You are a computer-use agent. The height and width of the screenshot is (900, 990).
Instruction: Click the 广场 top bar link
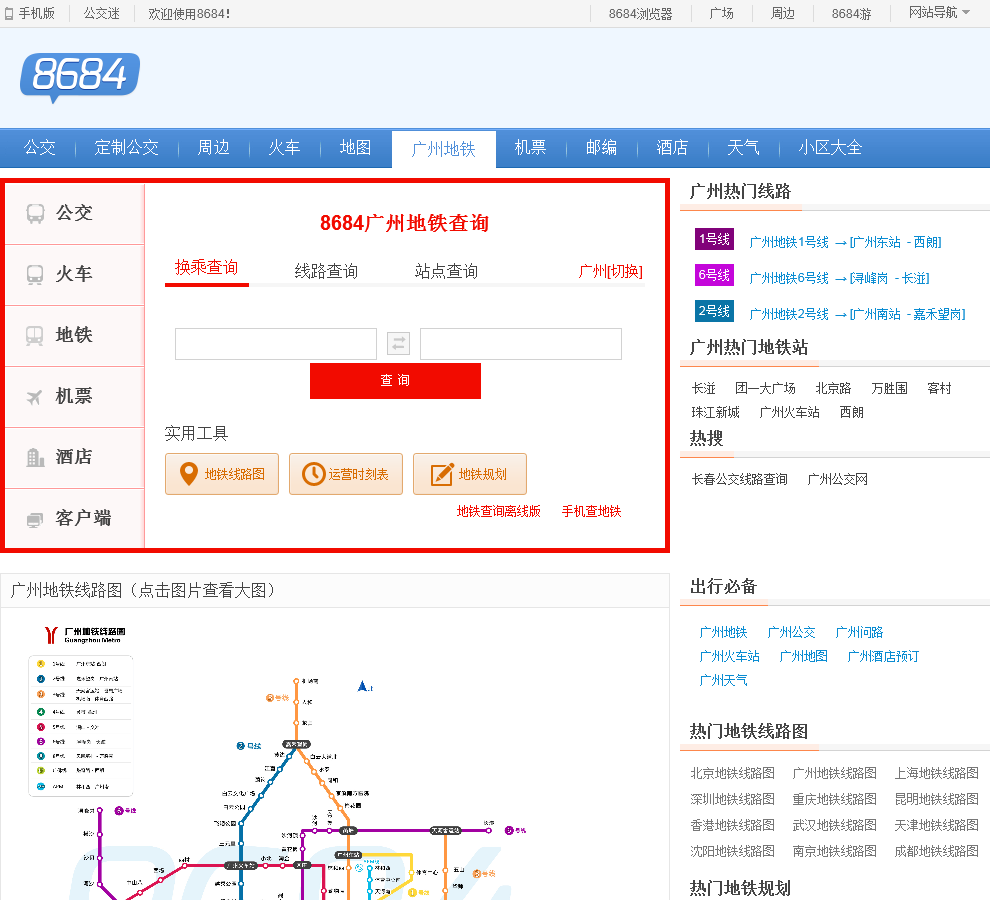coord(721,13)
